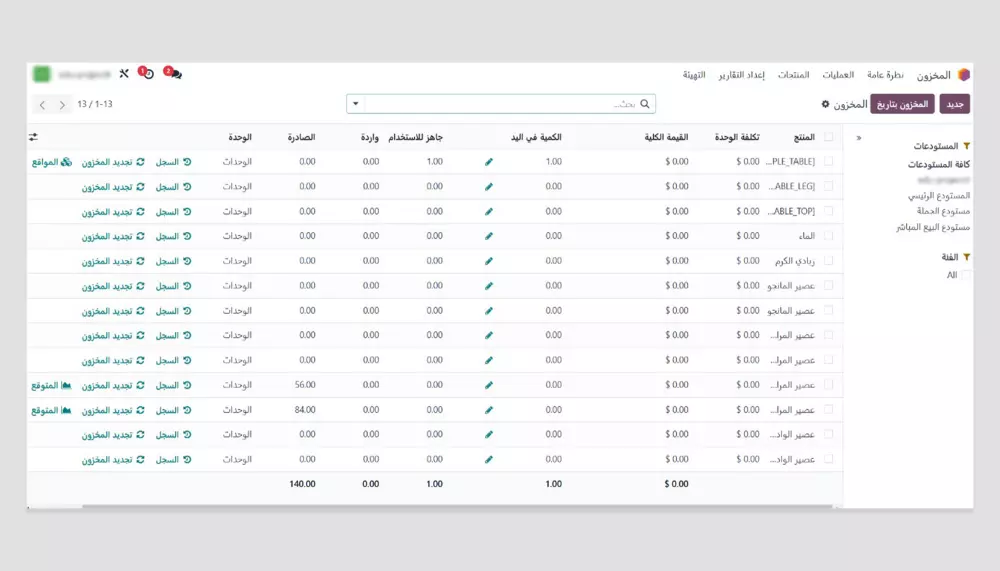Open the العمليات dropdown menu

(x=837, y=75)
